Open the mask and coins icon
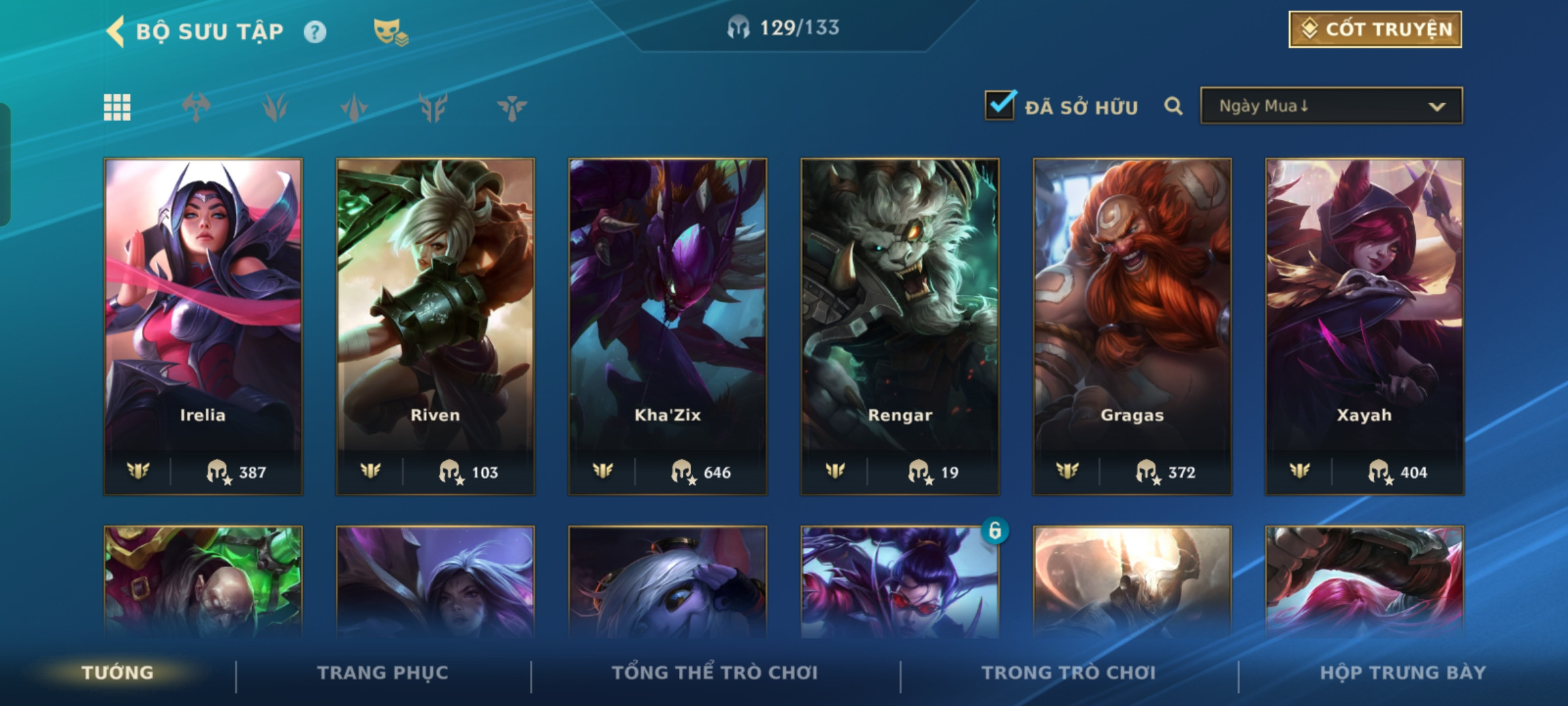 [390, 32]
